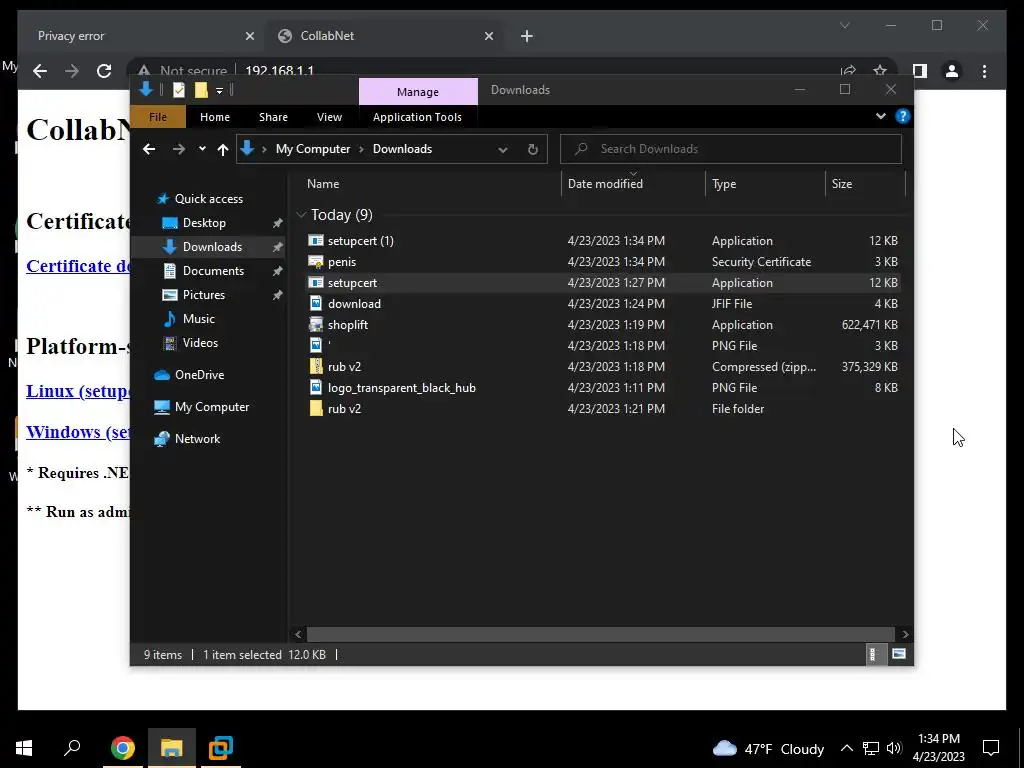Expand the ribbon with the chevron
1024x768 pixels.
pos(881,116)
